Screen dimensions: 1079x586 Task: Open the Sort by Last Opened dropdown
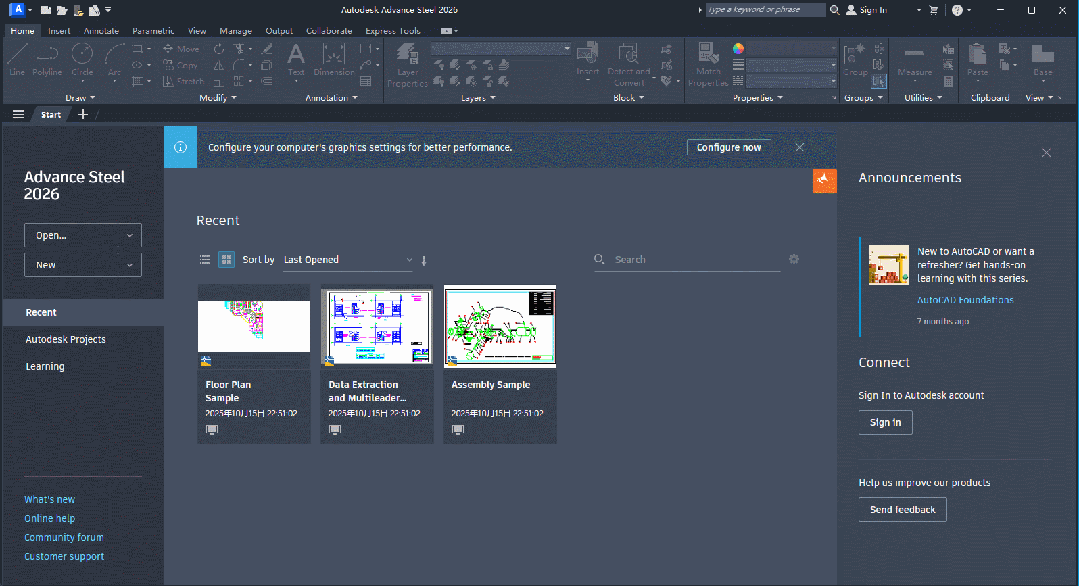pos(348,259)
